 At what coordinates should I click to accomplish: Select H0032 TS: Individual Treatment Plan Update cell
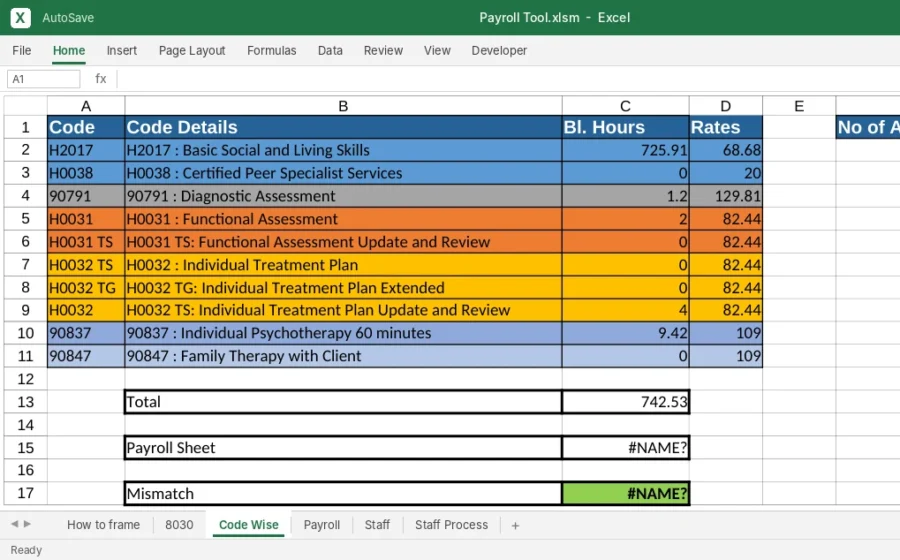pos(343,310)
